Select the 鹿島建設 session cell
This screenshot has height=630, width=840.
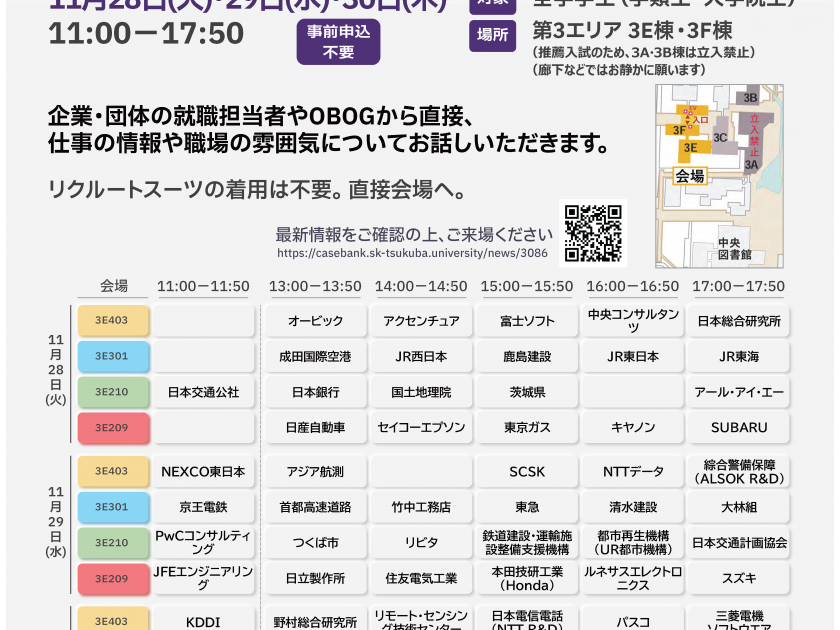pyautogui.click(x=527, y=356)
